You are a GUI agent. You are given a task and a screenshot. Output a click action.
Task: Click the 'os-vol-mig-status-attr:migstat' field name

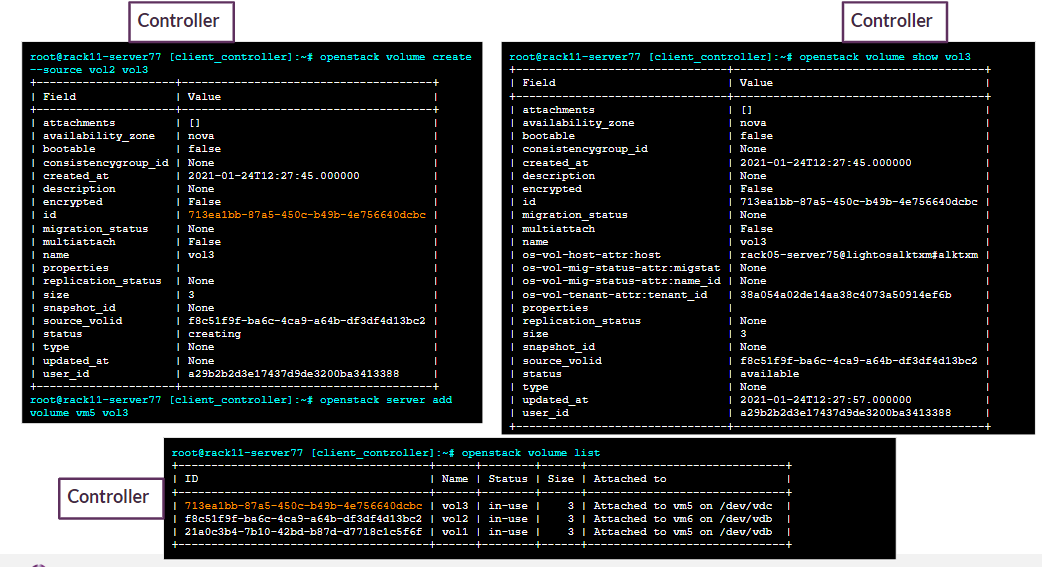pyautogui.click(x=621, y=268)
